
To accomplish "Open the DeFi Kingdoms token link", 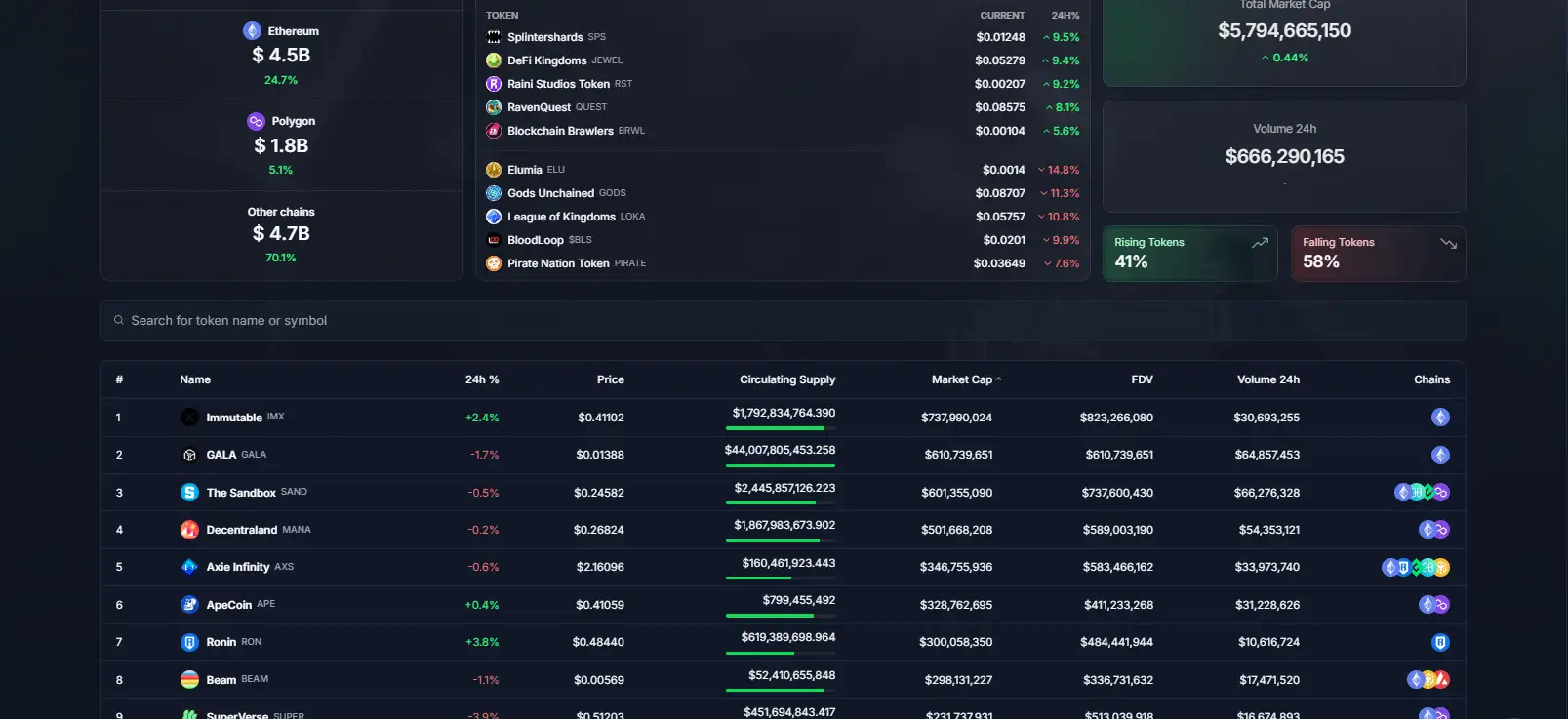I will [546, 60].
